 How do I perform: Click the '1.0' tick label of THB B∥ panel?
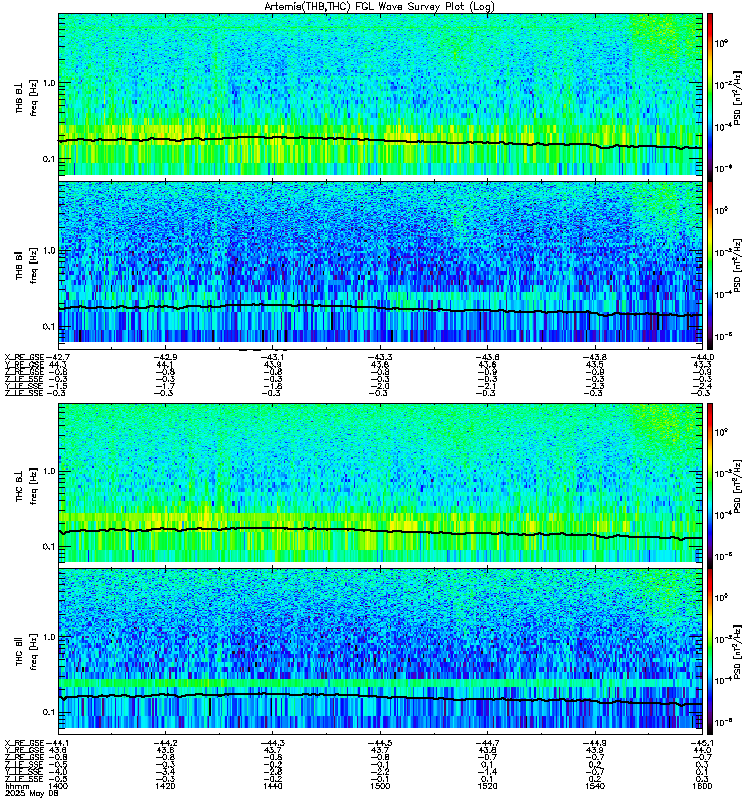(49, 251)
